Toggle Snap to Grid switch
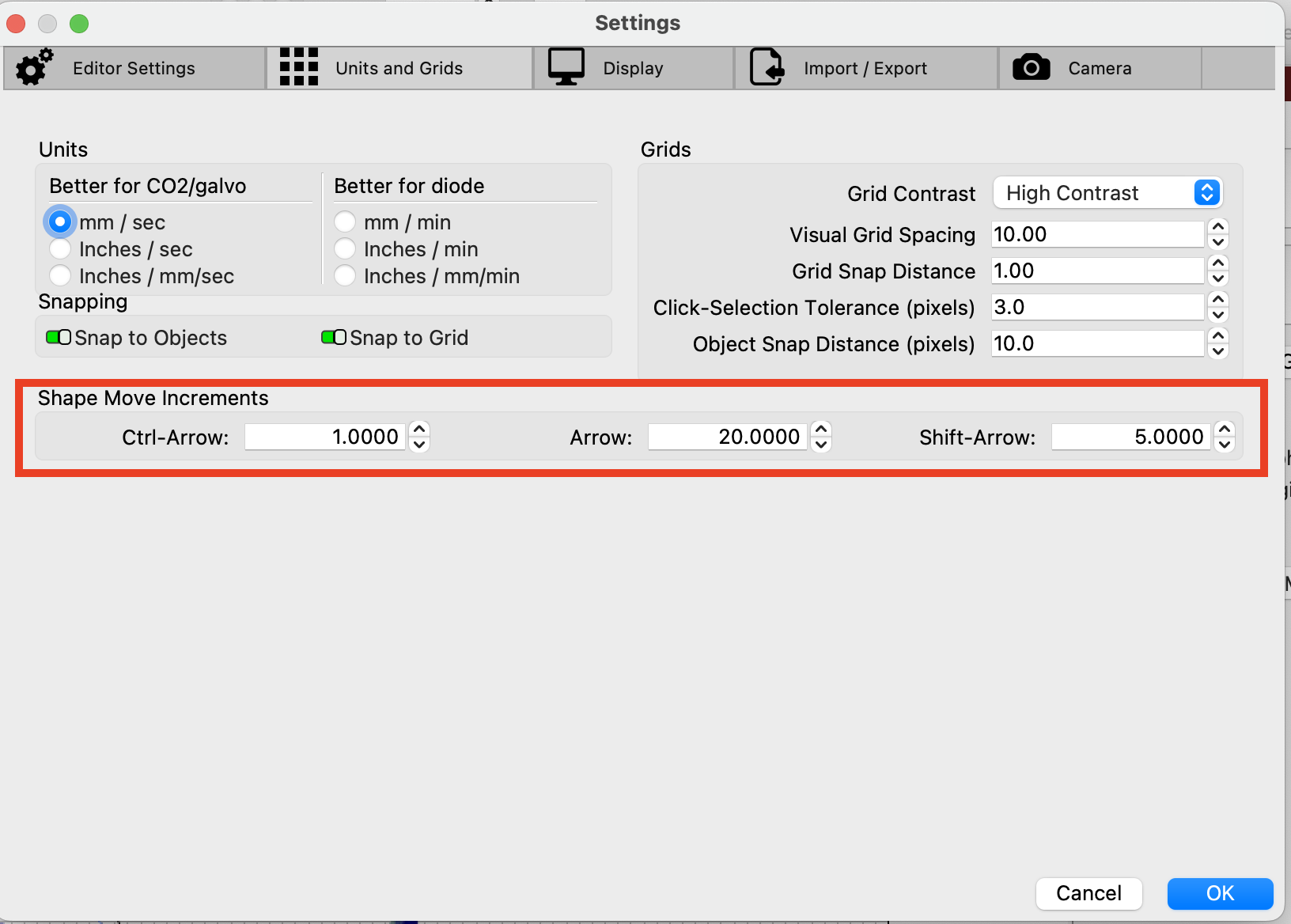 (334, 338)
